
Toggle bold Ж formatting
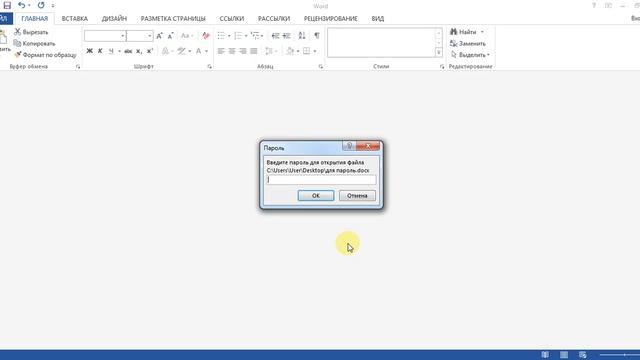(89, 51)
